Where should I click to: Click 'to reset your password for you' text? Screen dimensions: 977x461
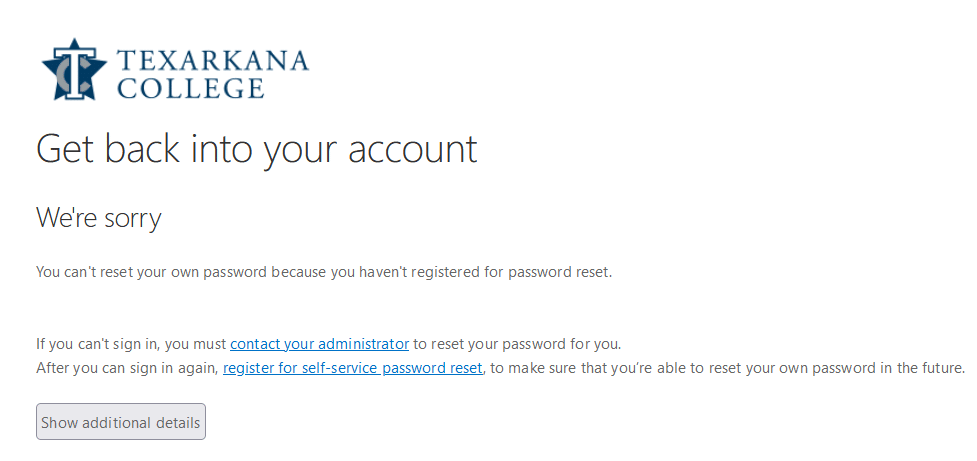[x=517, y=344]
